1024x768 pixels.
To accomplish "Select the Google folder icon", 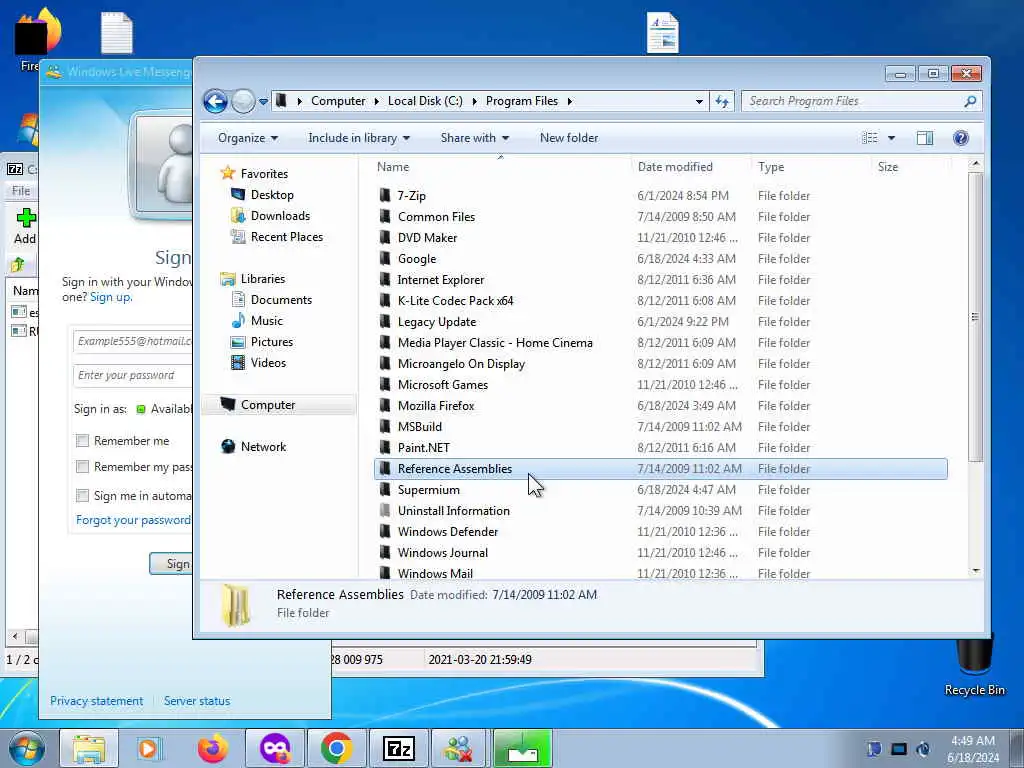I will click(385, 259).
